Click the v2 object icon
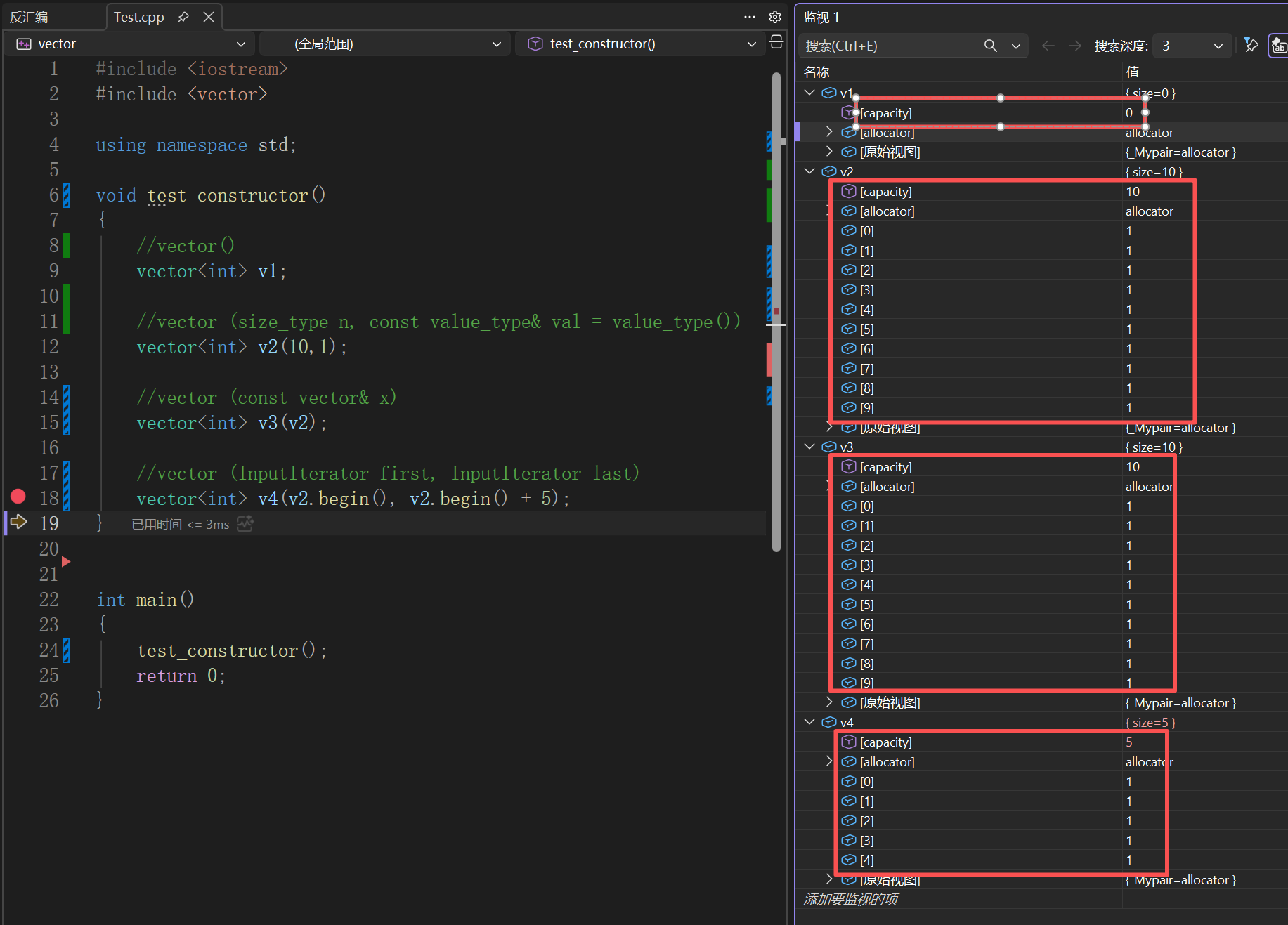The width and height of the screenshot is (1288, 925). pyautogui.click(x=829, y=171)
